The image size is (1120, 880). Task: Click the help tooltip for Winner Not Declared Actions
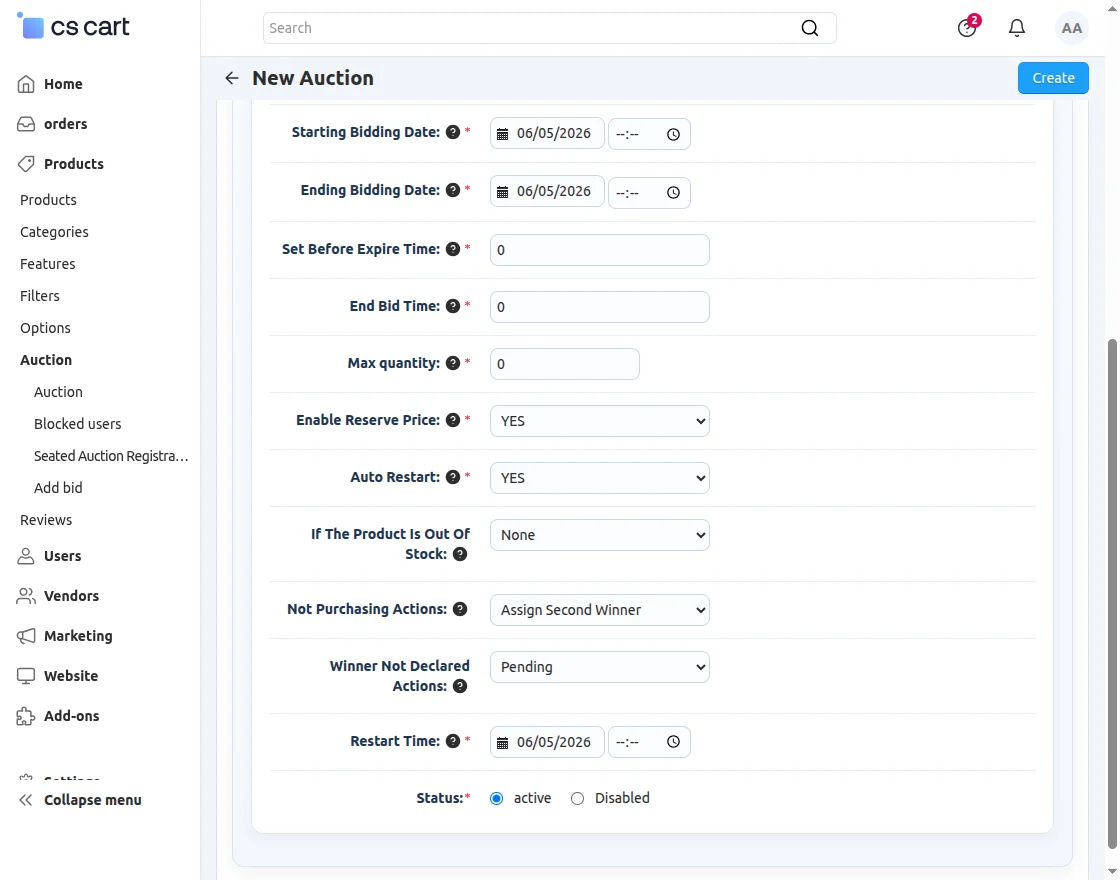460,686
